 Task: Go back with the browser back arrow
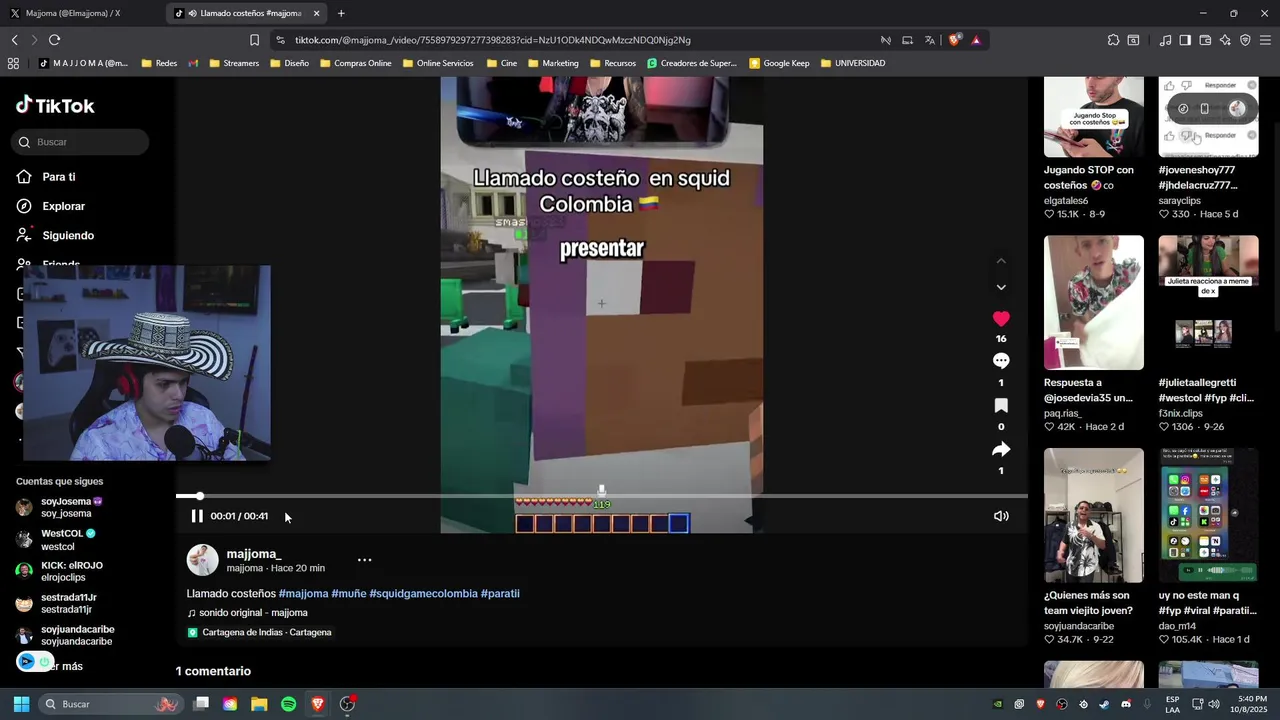pos(14,40)
